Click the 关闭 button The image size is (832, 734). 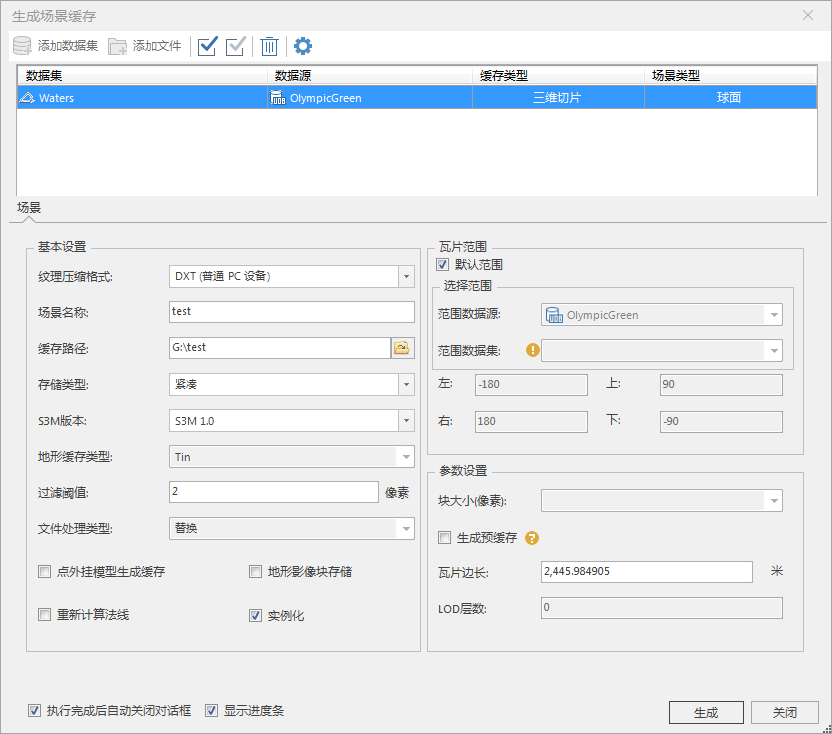784,713
